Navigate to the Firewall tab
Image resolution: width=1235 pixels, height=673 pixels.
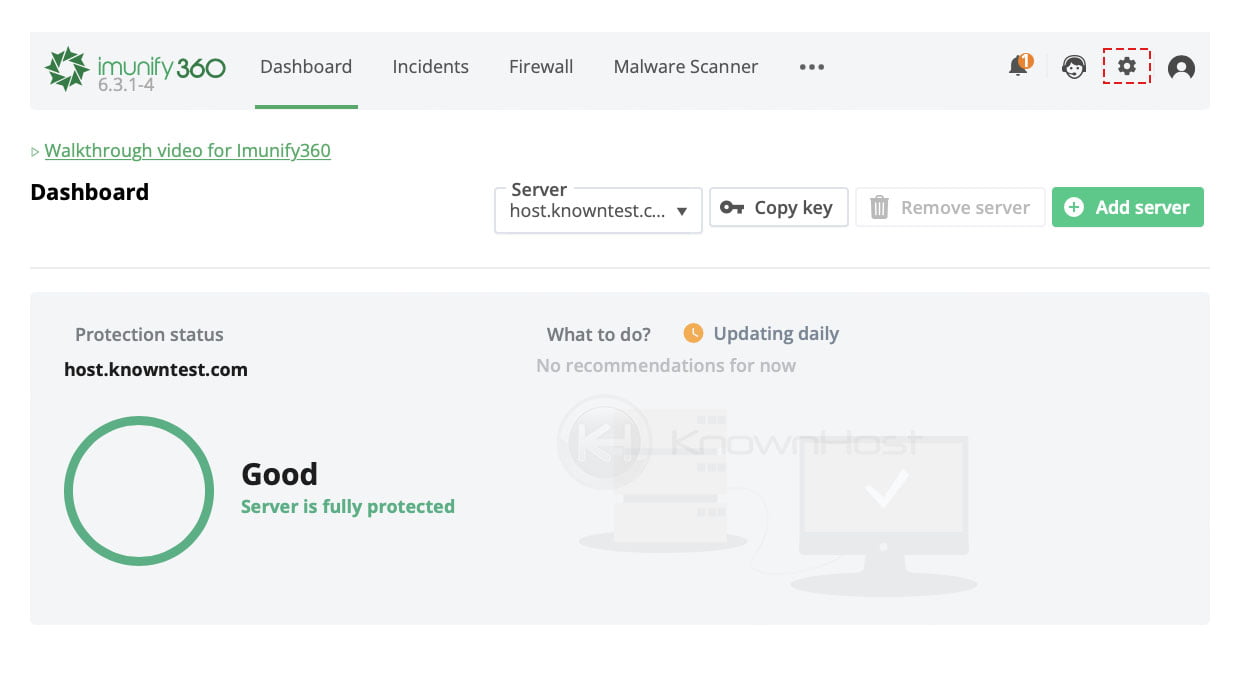coord(541,66)
